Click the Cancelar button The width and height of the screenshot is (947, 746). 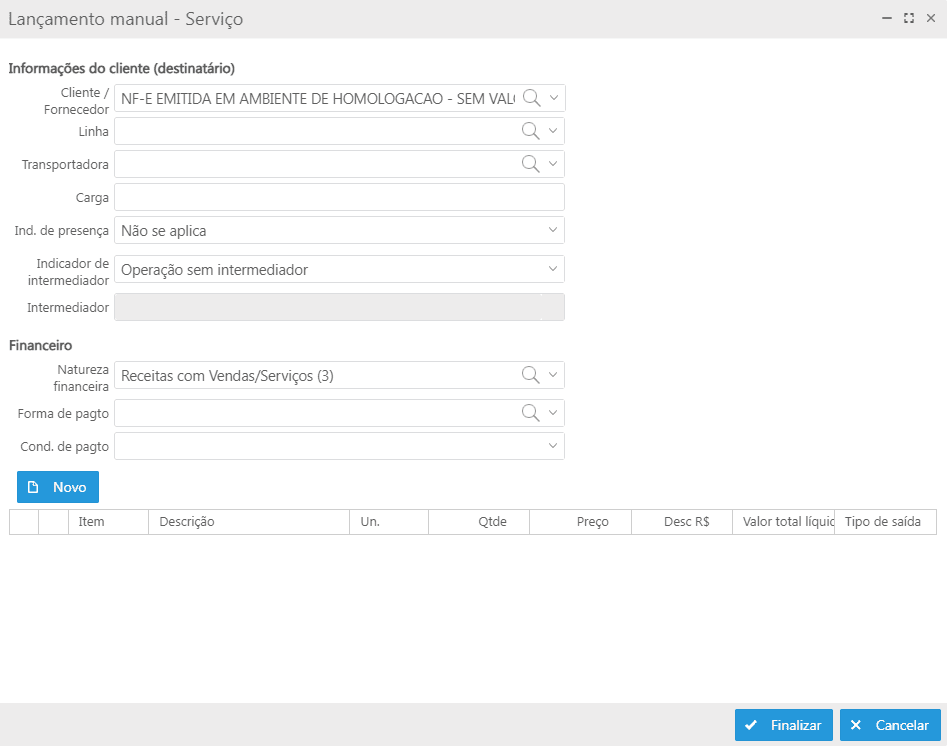pyautogui.click(x=890, y=725)
